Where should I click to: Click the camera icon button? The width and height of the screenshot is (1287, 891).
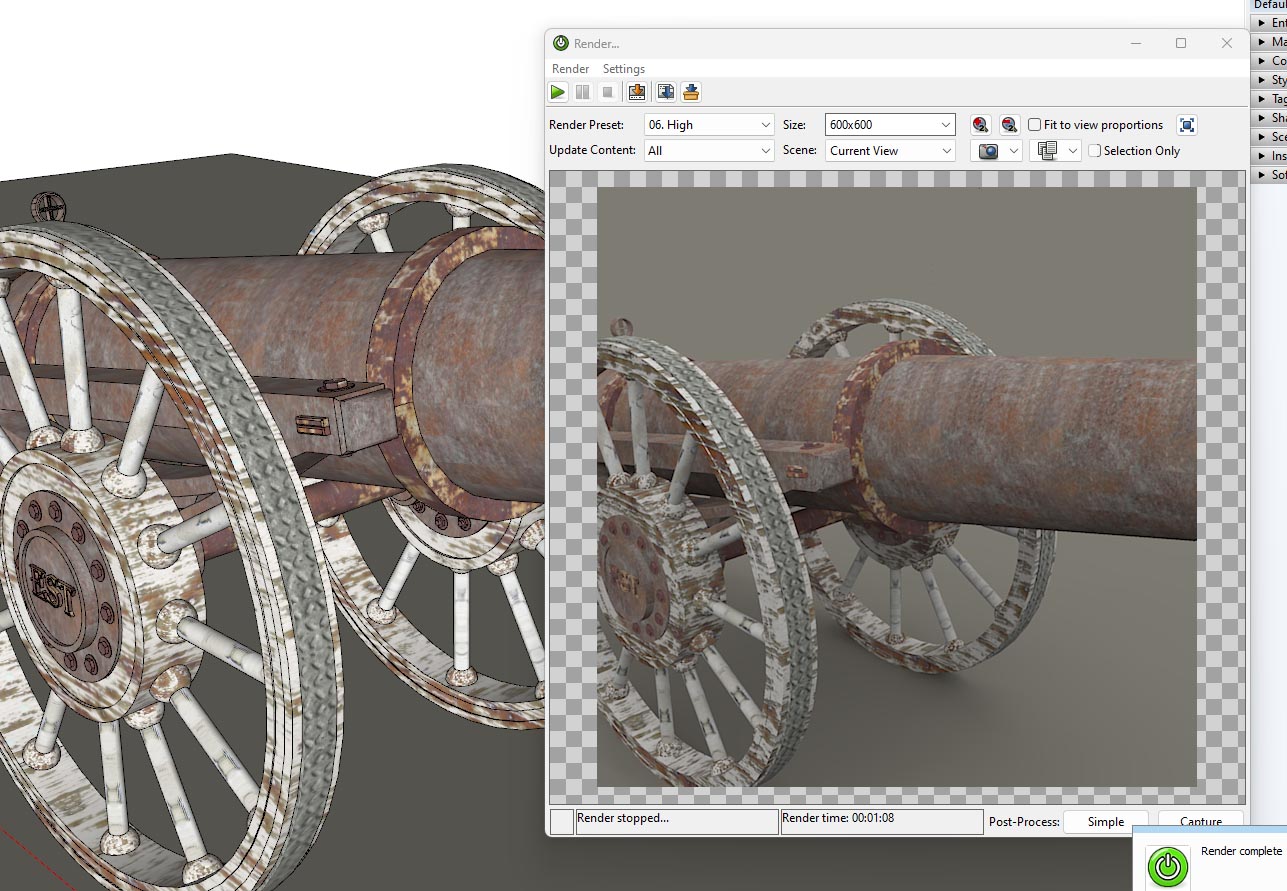[x=988, y=151]
